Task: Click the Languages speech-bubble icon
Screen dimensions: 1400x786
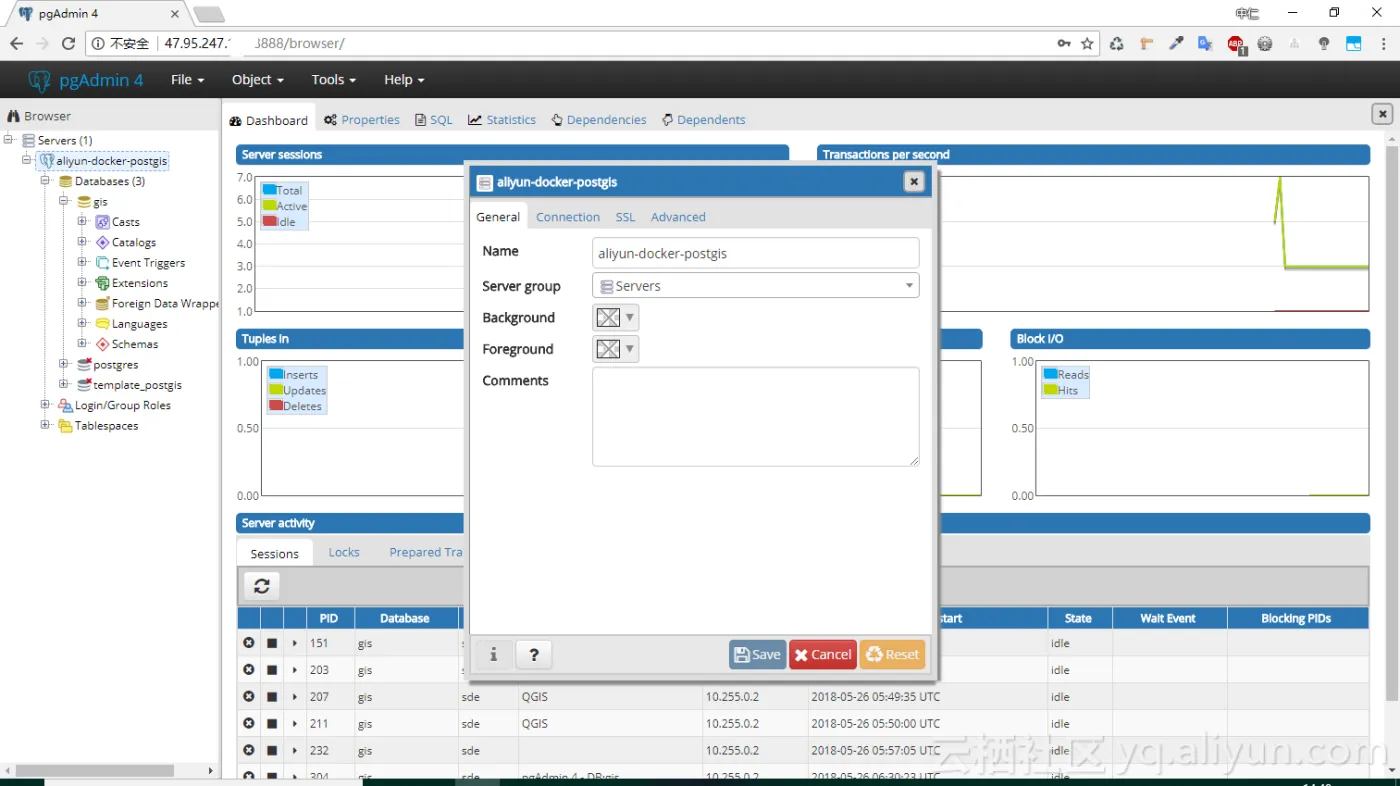Action: [x=102, y=324]
